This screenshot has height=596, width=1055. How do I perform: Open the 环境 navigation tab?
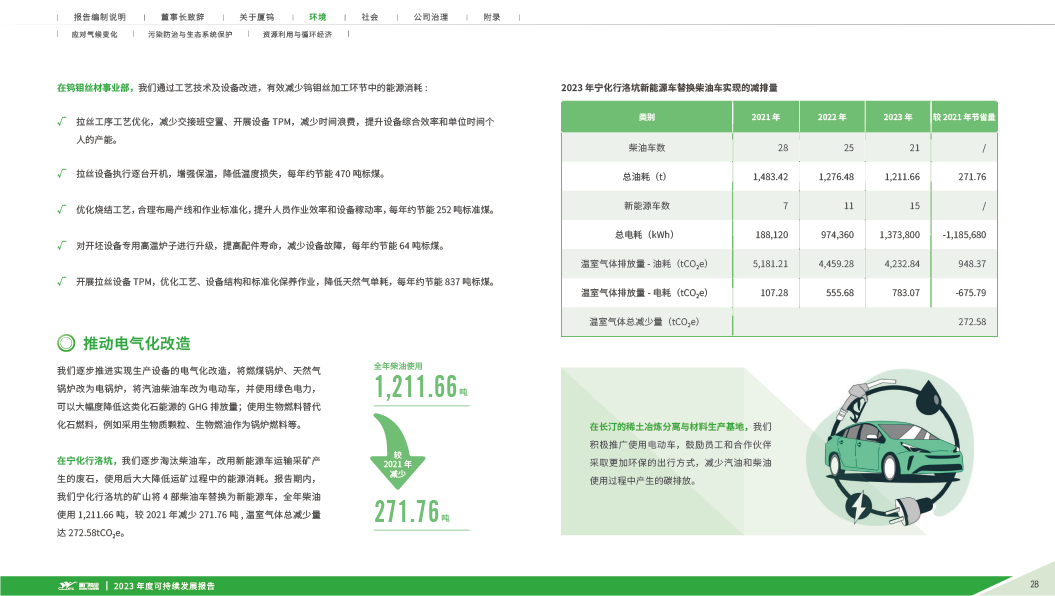[x=317, y=18]
